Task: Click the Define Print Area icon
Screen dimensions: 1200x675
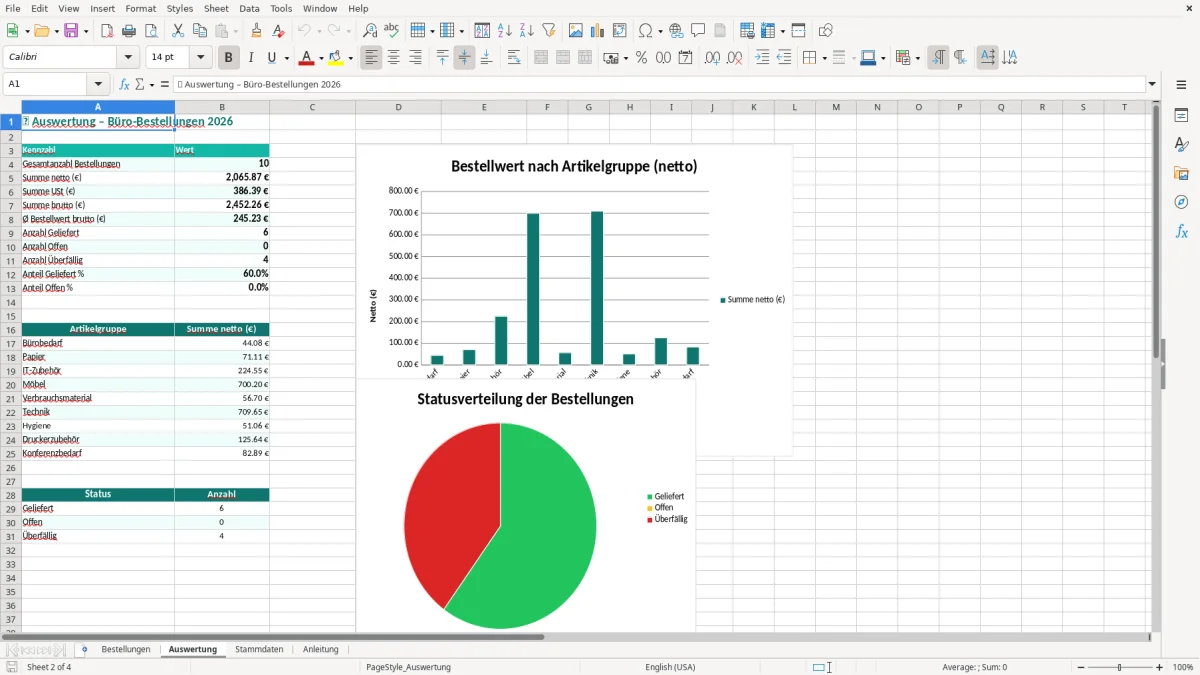Action: point(747,31)
